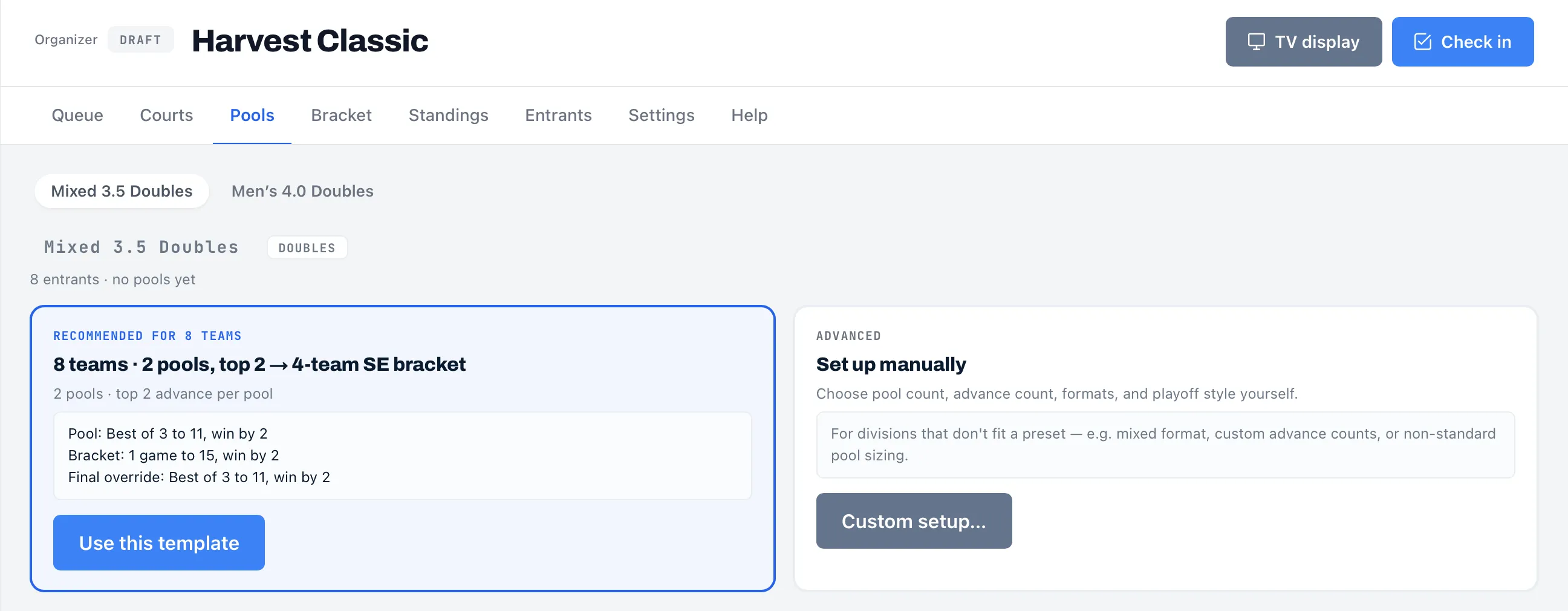Click '2 pools · top 2 advance per pool'

pos(163,394)
